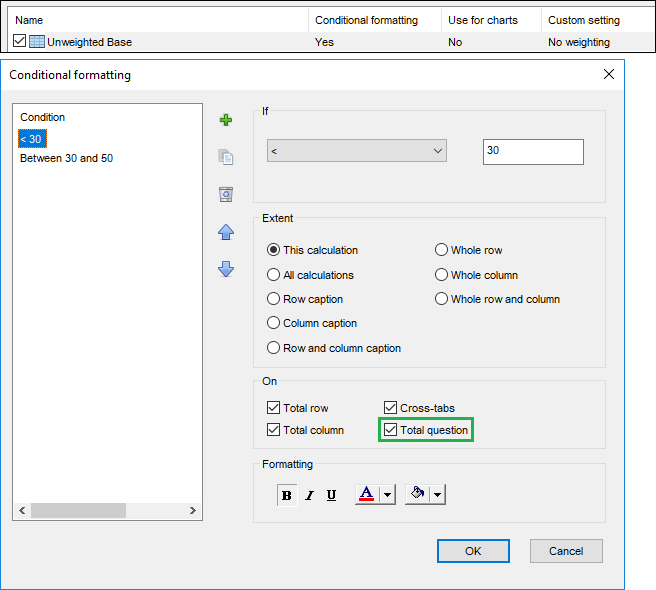Open the comparison operator dropdown
Viewport: 656px width, 590px height.
coord(356,151)
